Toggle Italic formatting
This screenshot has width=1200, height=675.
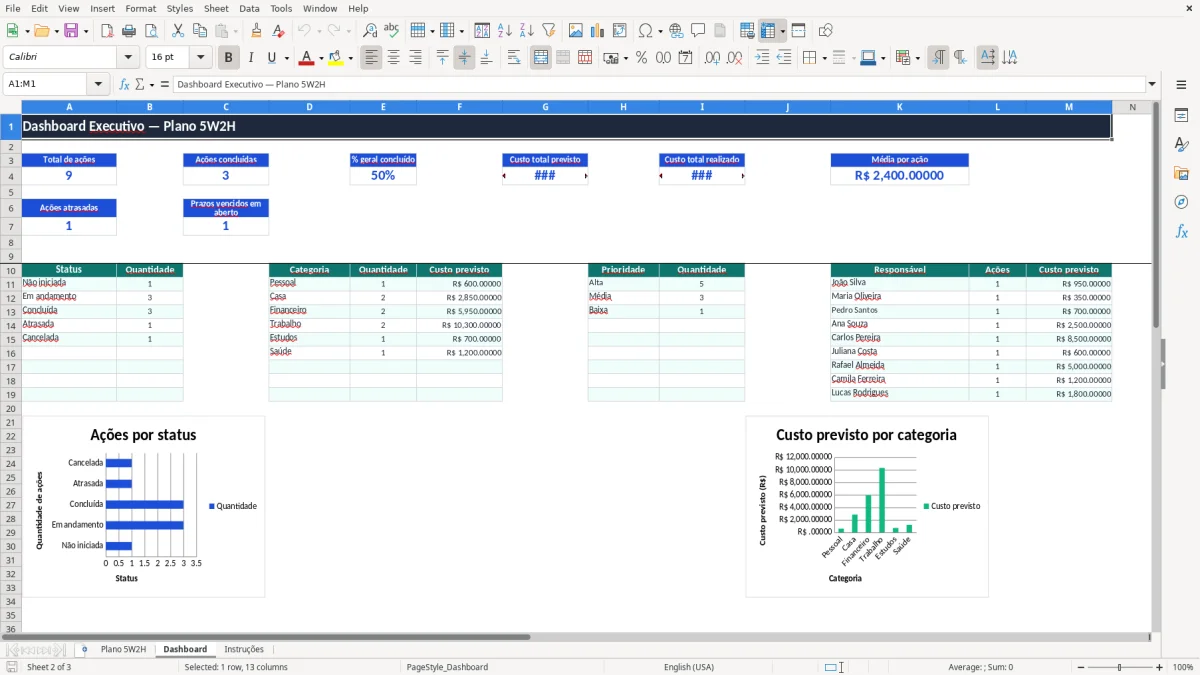pyautogui.click(x=250, y=58)
